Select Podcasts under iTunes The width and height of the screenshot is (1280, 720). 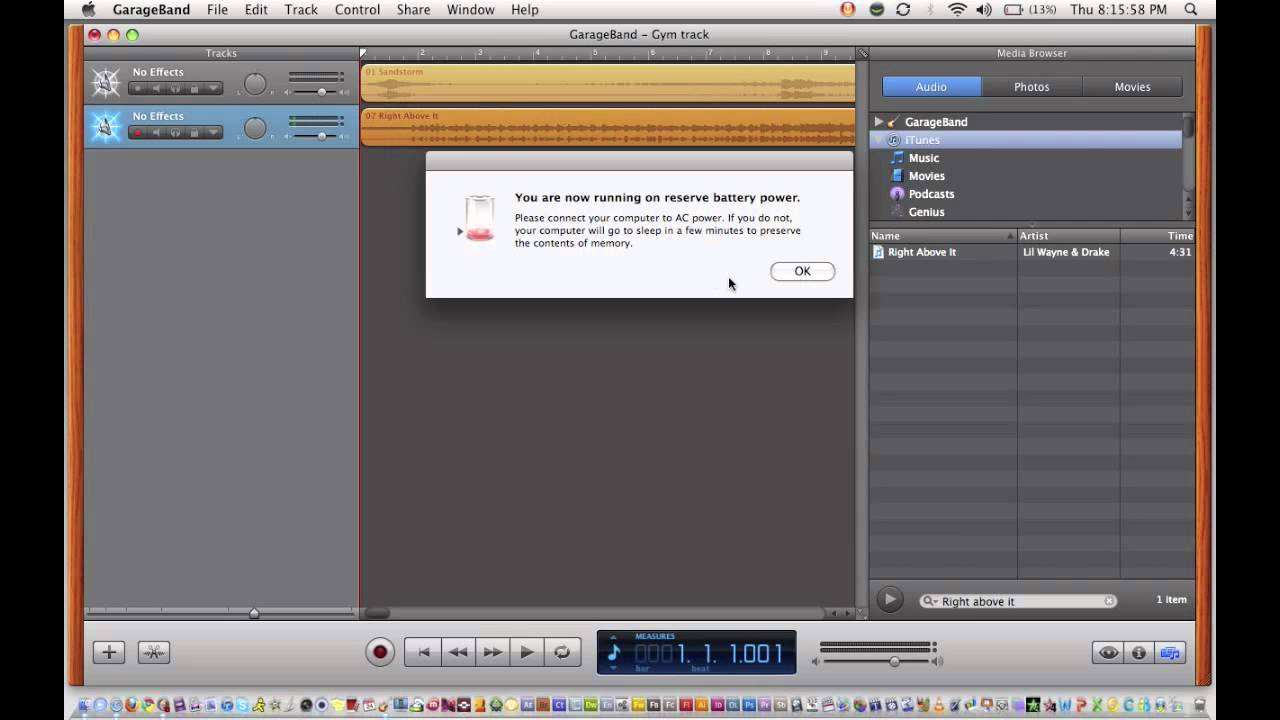tap(931, 194)
